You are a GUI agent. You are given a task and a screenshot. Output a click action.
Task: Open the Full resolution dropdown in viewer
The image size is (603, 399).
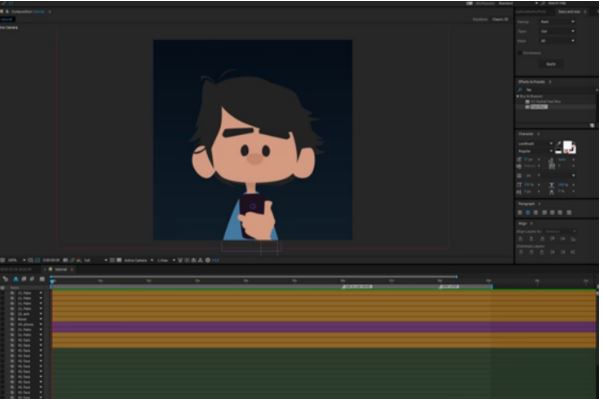pos(95,260)
